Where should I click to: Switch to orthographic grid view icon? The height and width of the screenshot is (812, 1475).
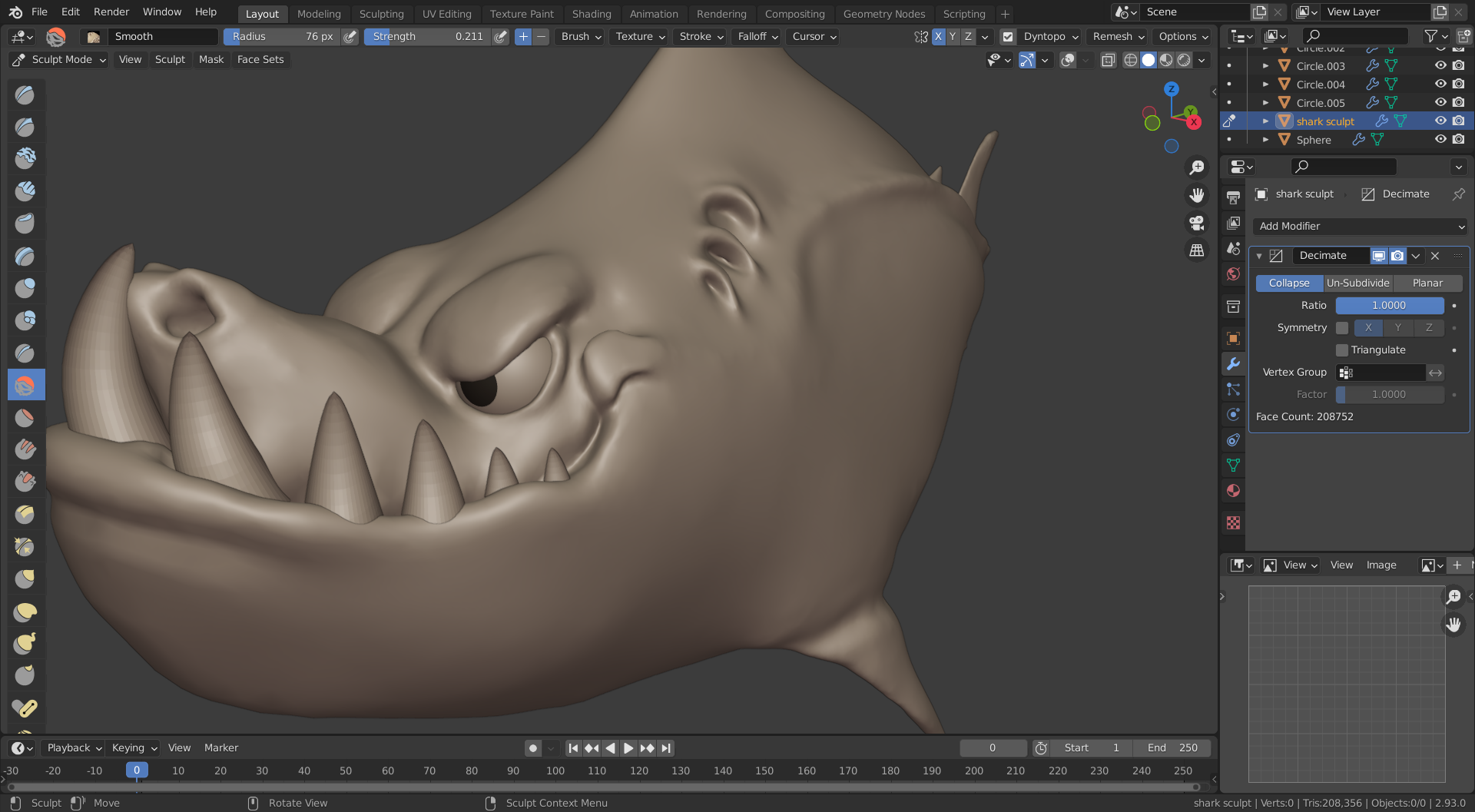pyautogui.click(x=1196, y=250)
